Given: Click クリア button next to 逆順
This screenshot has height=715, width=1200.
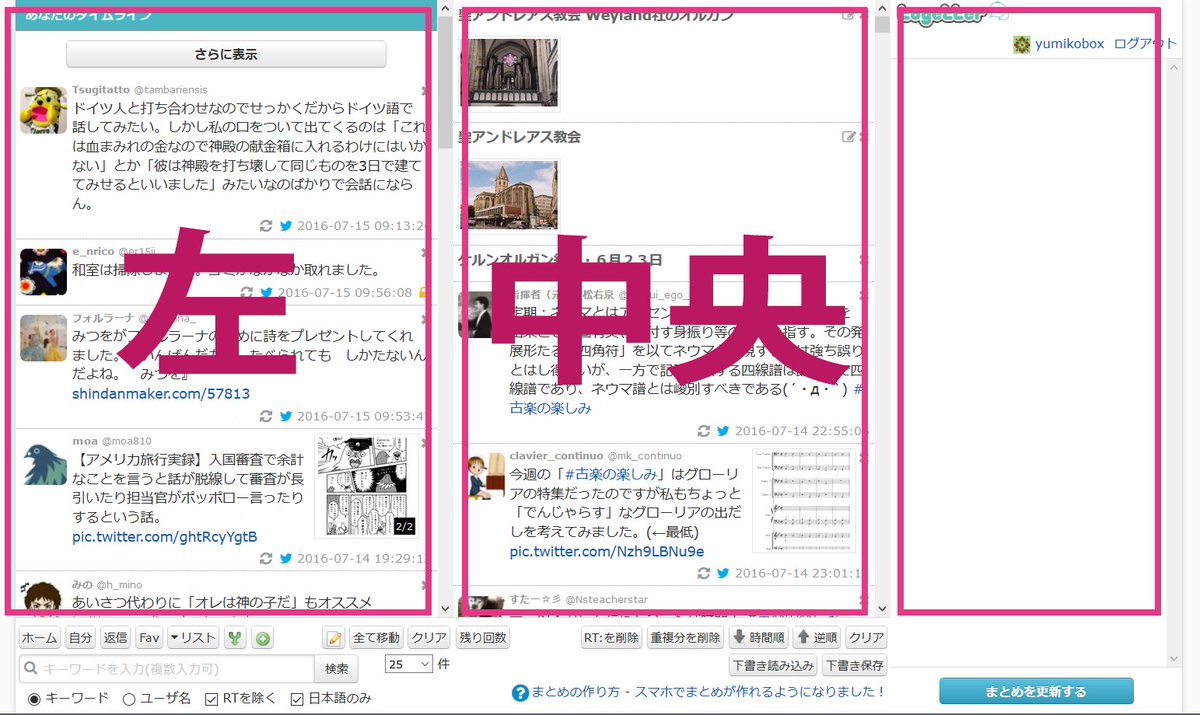Looking at the screenshot, I should pyautogui.click(x=866, y=638).
